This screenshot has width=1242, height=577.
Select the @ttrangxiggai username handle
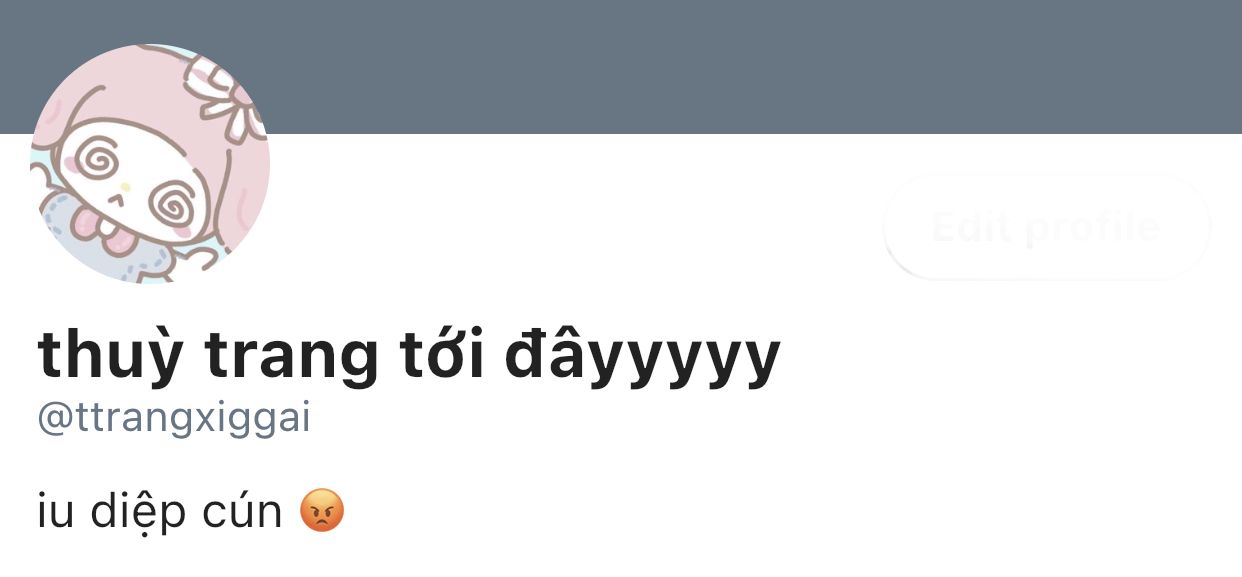[174, 418]
